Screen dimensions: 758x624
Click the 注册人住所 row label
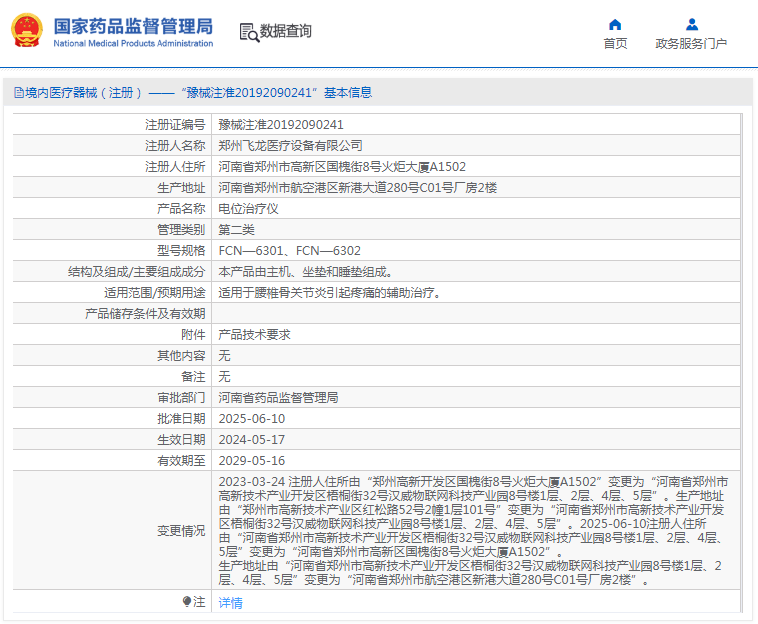(x=175, y=167)
